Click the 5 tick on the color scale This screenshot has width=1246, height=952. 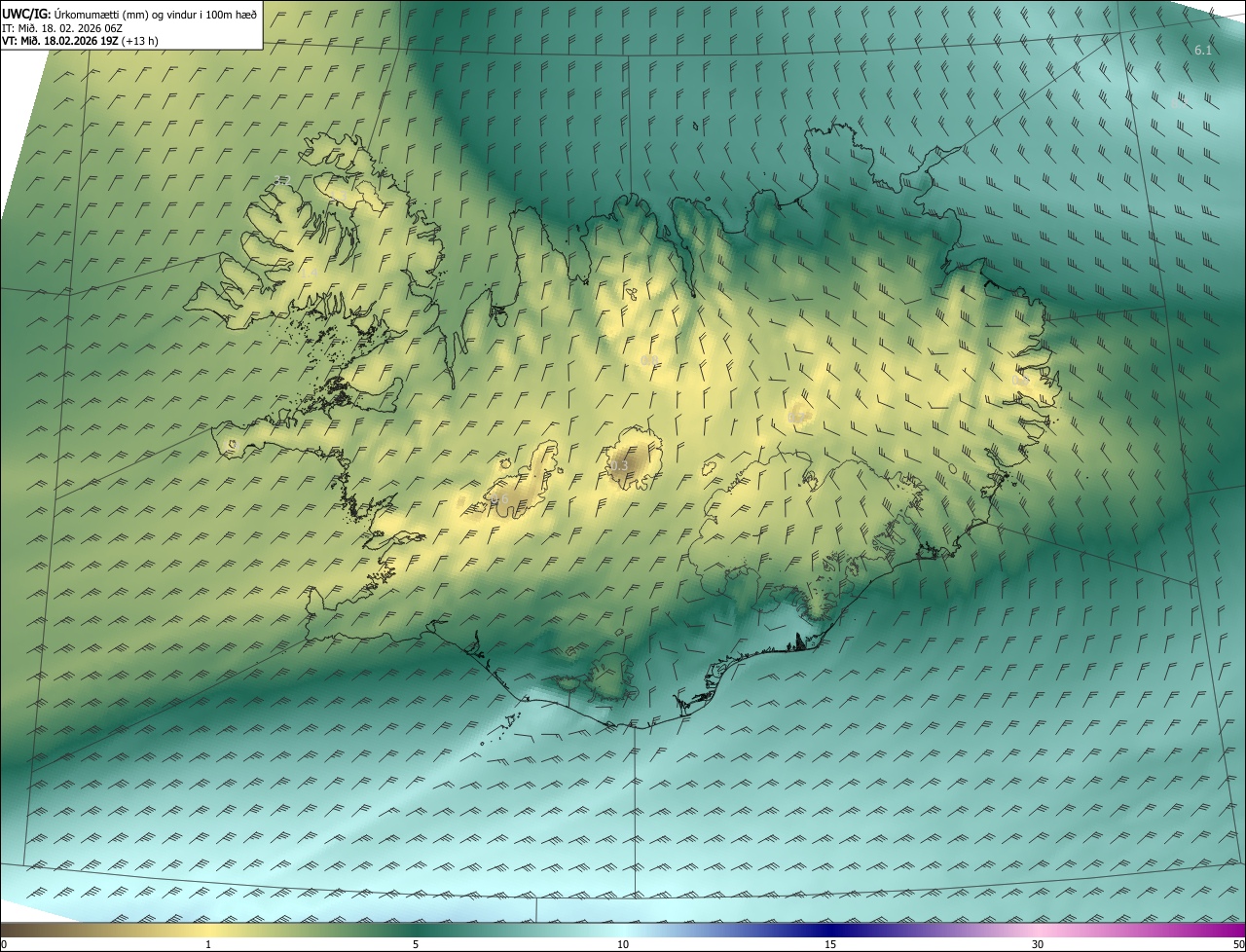[416, 944]
